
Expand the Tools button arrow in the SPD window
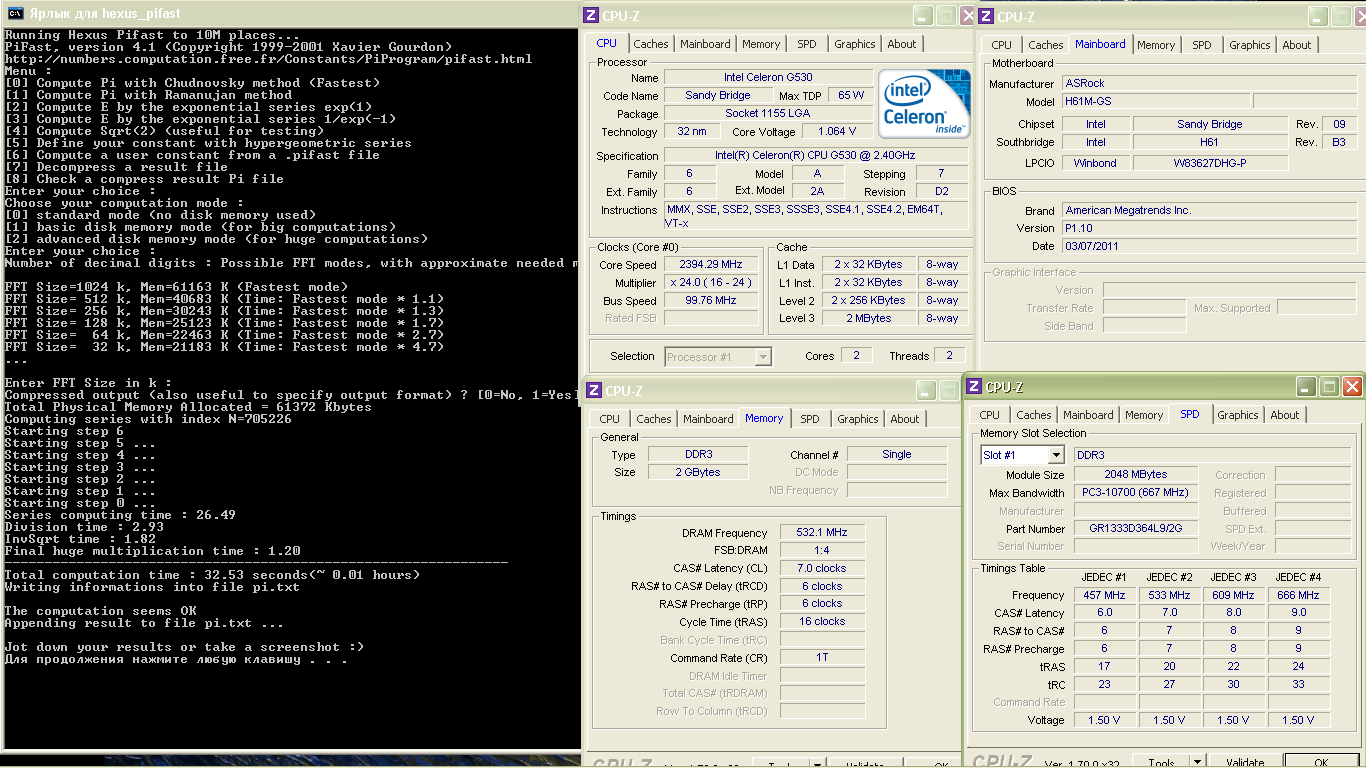pyautogui.click(x=1198, y=763)
